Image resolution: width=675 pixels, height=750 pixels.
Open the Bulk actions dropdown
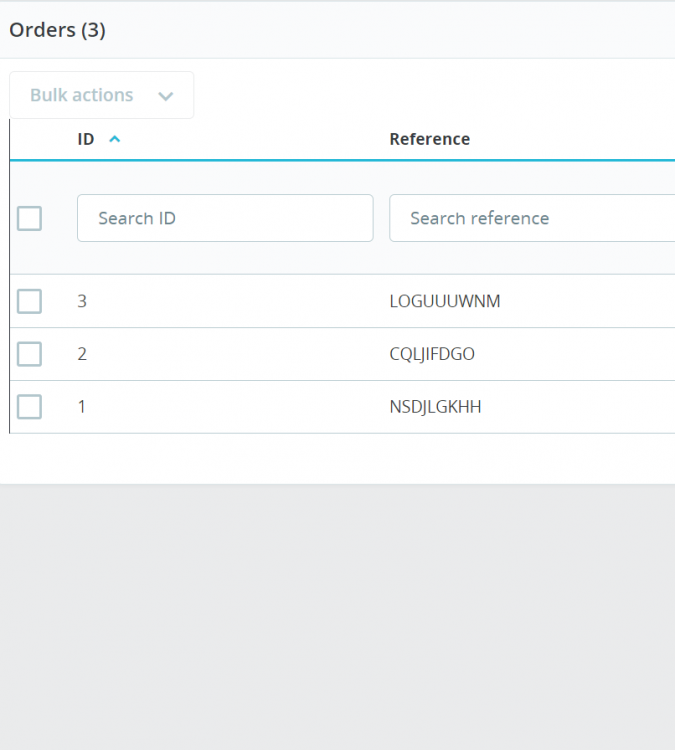(x=101, y=95)
